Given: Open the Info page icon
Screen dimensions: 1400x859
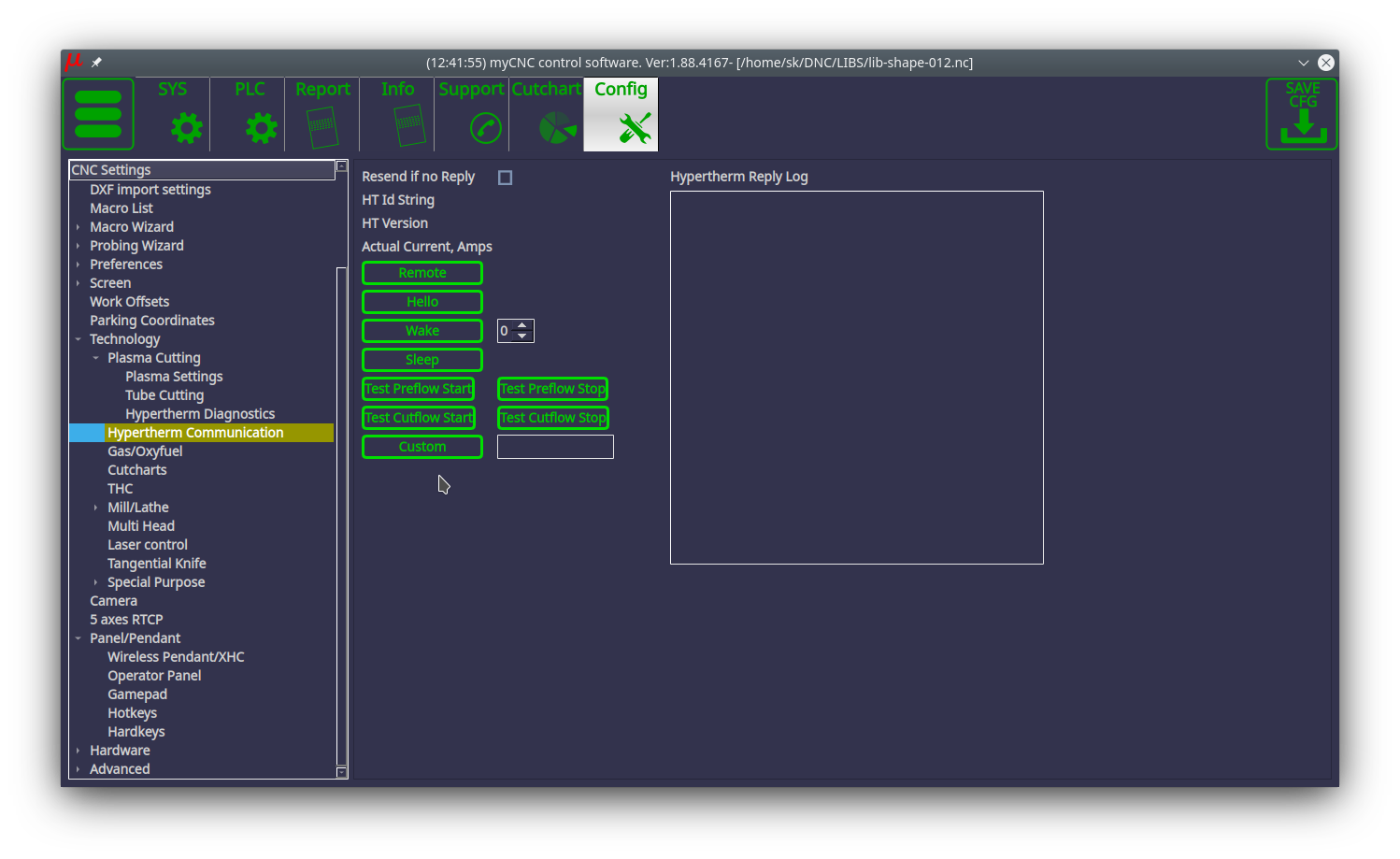Looking at the screenshot, I should click(x=409, y=125).
